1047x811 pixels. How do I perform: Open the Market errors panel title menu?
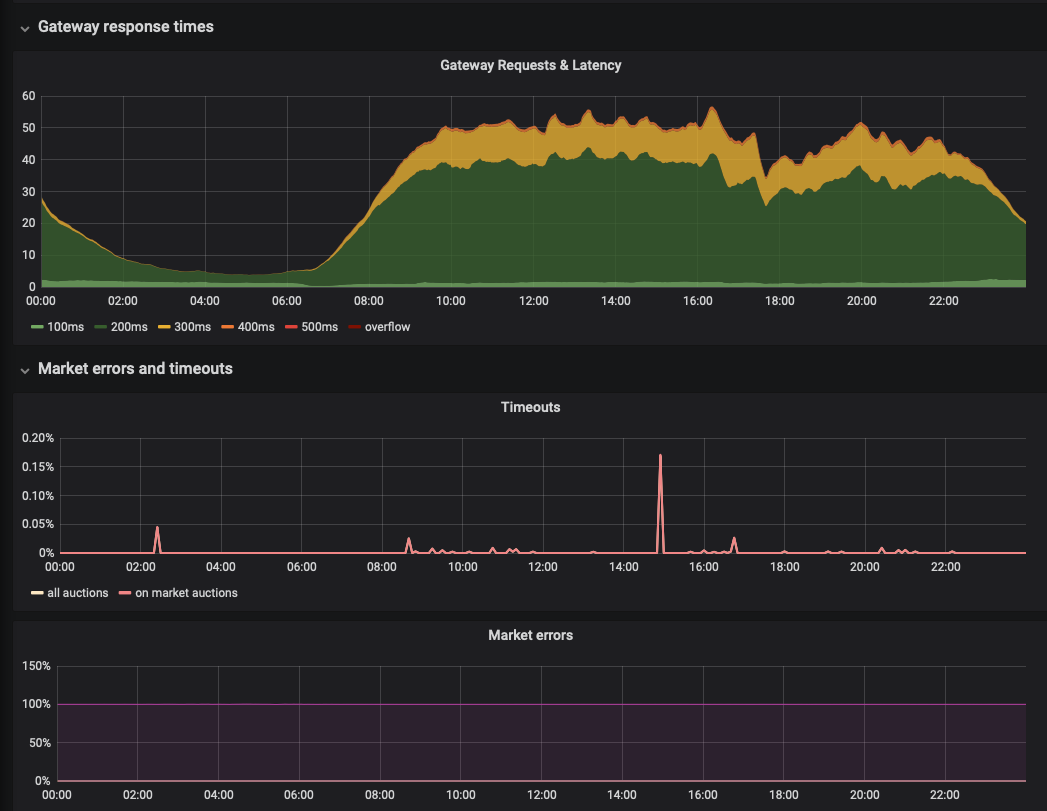click(x=530, y=635)
